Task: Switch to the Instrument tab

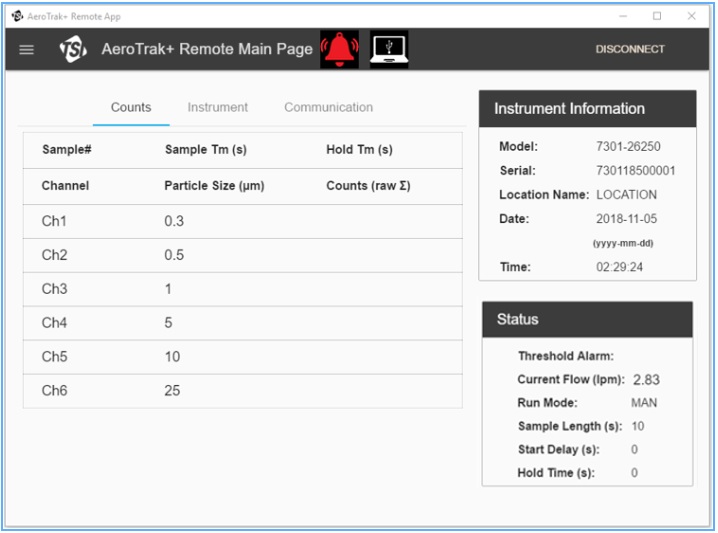Action: (217, 108)
